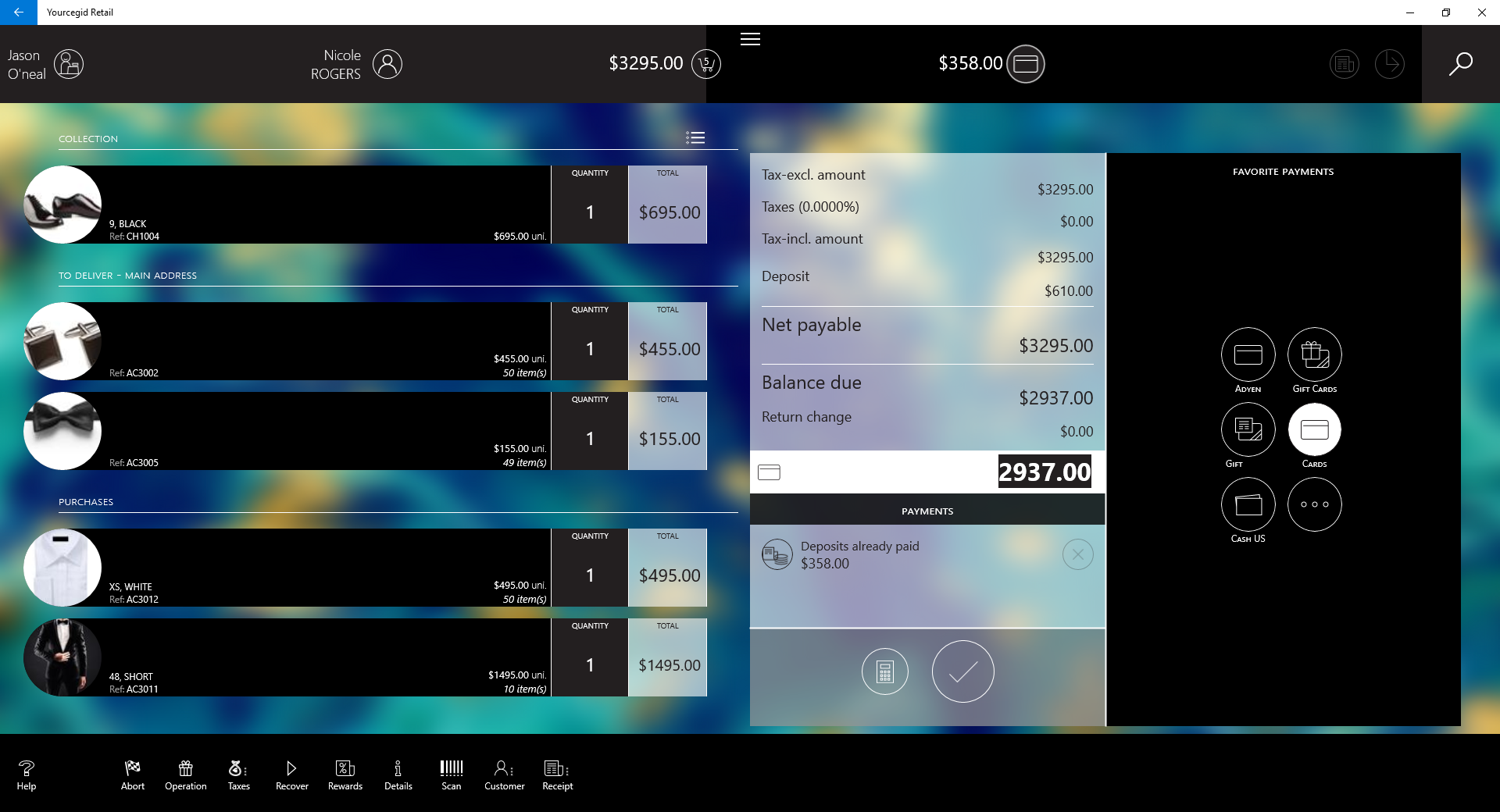Remove the Deposits already paid entry
This screenshot has width=1500, height=812.
[1077, 555]
